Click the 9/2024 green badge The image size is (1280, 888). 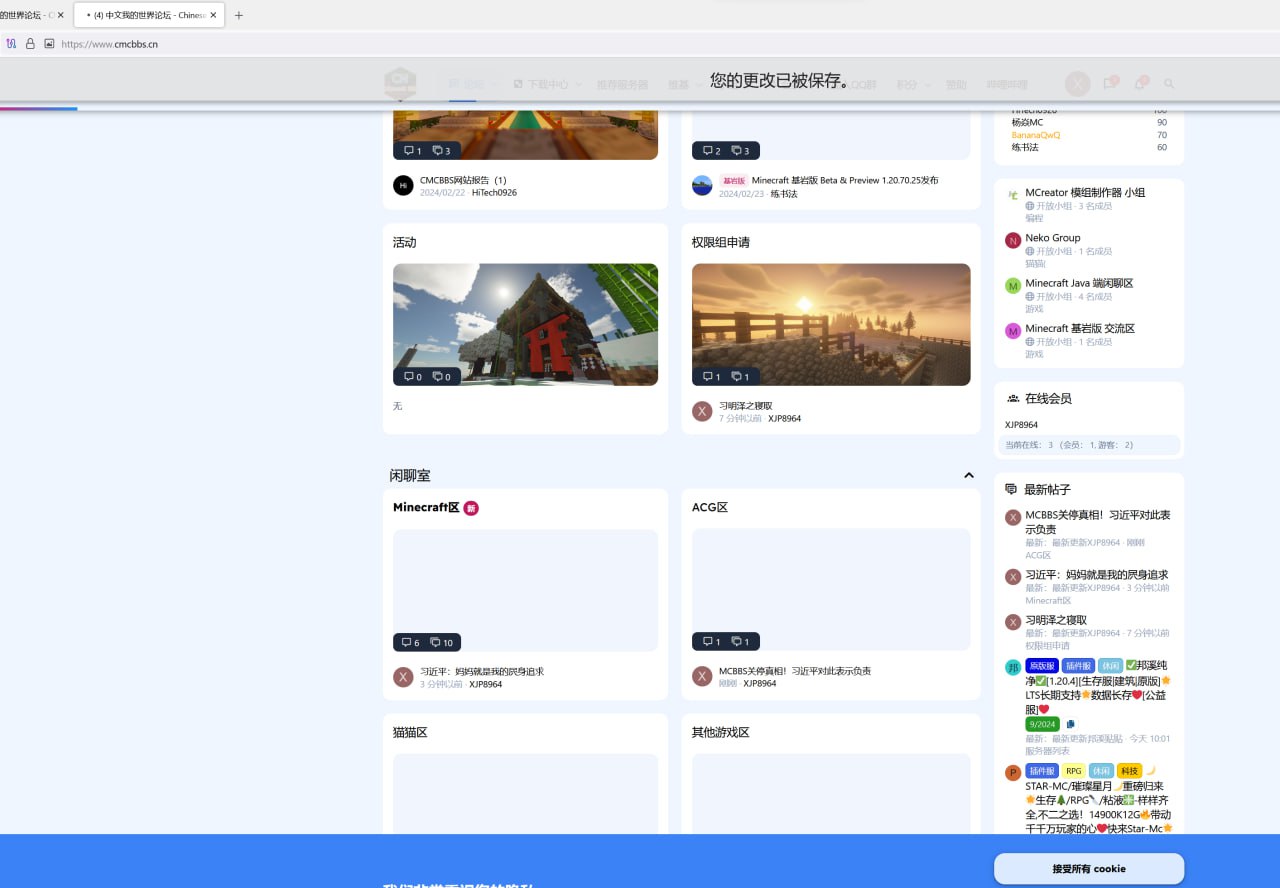click(1042, 724)
